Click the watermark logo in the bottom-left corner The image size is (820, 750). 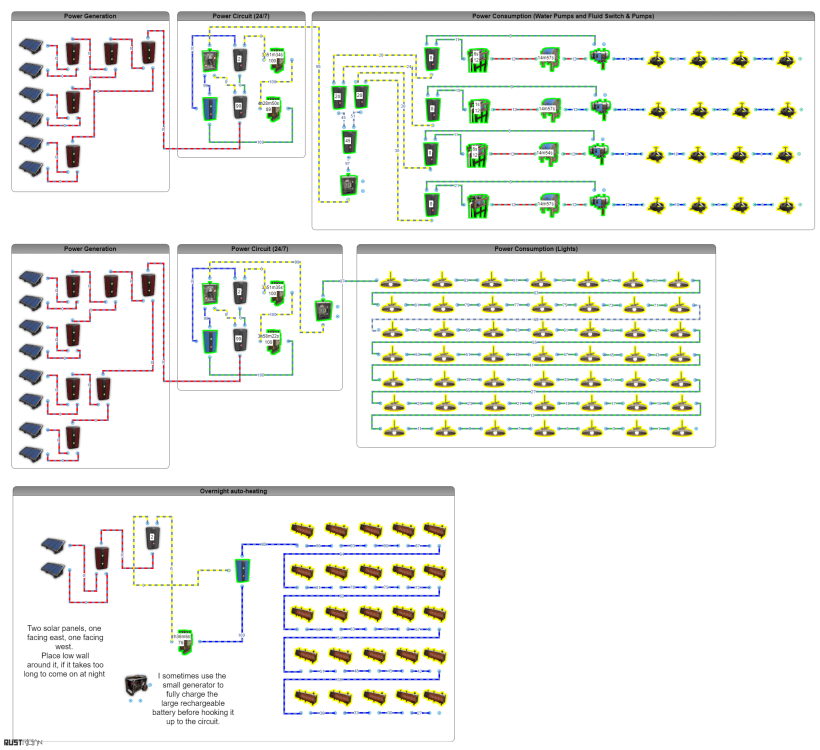(x=23, y=742)
